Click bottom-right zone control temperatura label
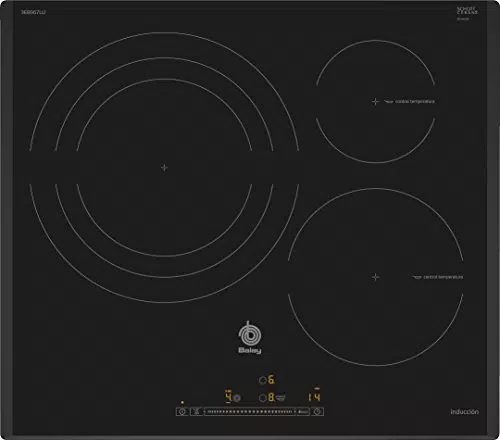The height and width of the screenshot is (440, 500). coord(443,277)
